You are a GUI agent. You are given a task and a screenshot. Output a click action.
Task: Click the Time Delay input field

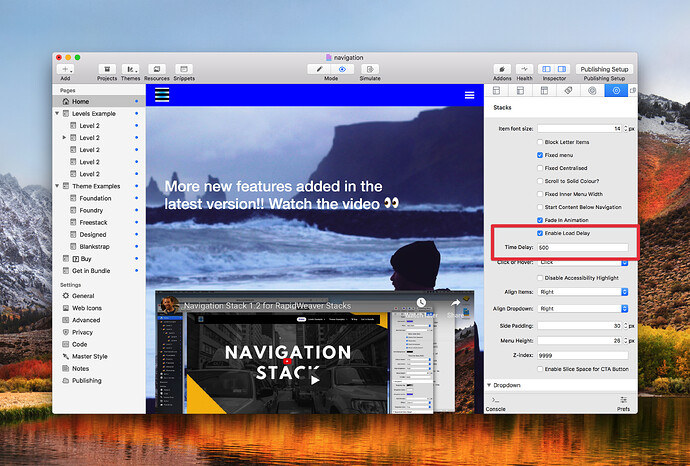tap(583, 248)
